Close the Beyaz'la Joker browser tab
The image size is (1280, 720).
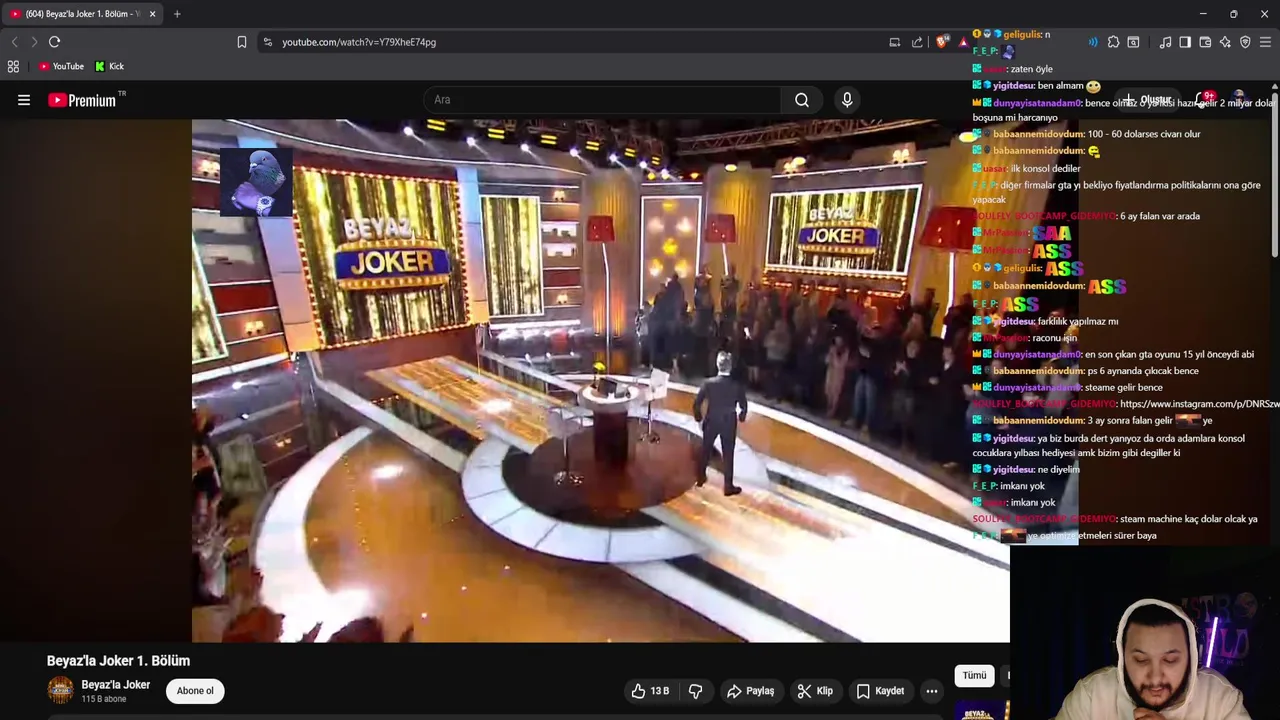[152, 14]
